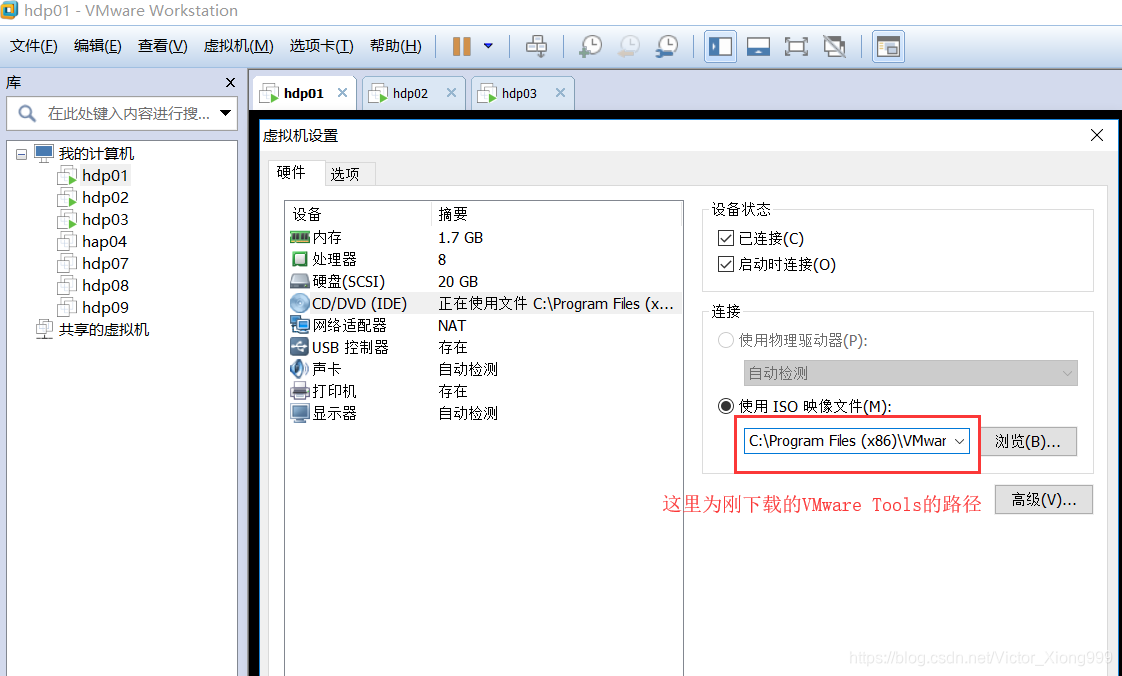This screenshot has width=1122, height=676.
Task: Click the 摘要 column header
Action: click(x=557, y=214)
